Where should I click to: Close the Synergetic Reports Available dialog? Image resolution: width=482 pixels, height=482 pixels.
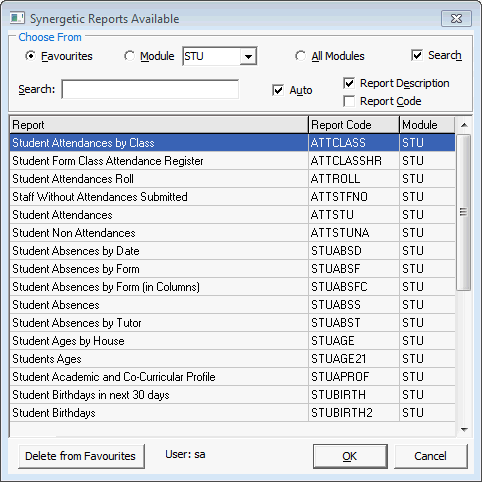pos(456,19)
